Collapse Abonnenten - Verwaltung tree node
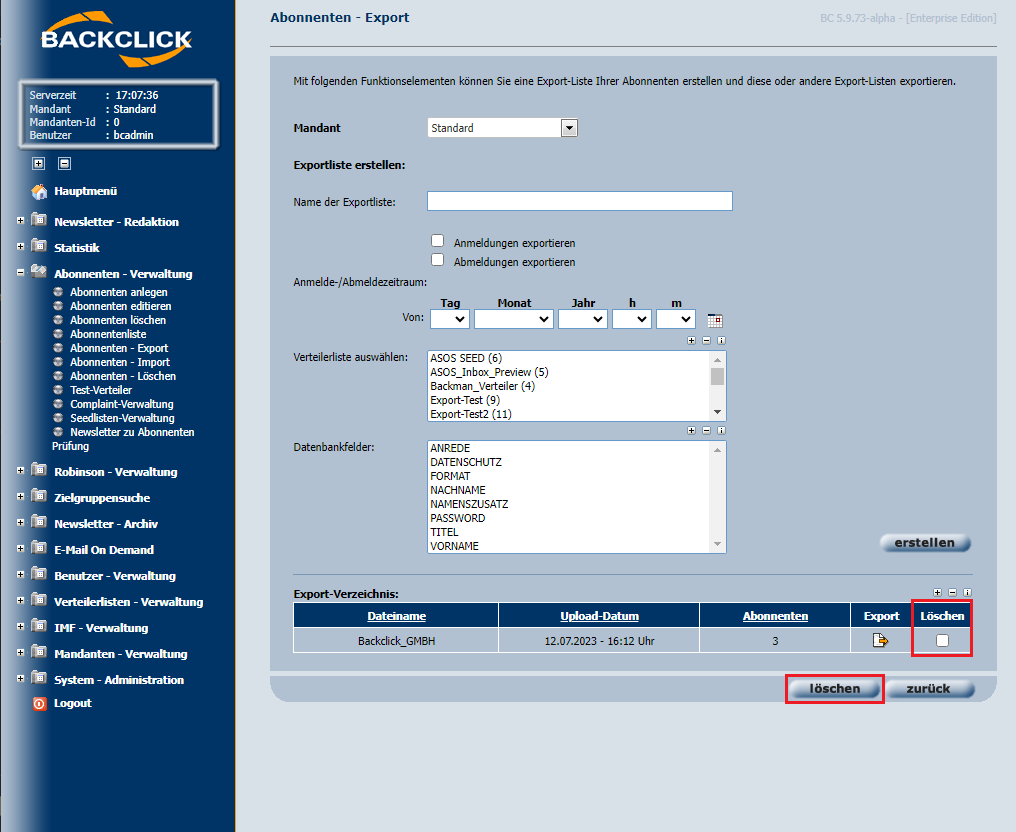Image resolution: width=1016 pixels, height=832 pixels. pyautogui.click(x=21, y=273)
